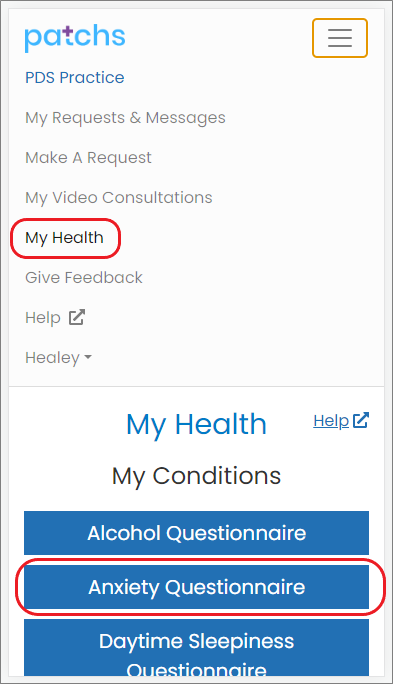The width and height of the screenshot is (393, 684).
Task: Click the patchs logo
Action: pos(75,38)
